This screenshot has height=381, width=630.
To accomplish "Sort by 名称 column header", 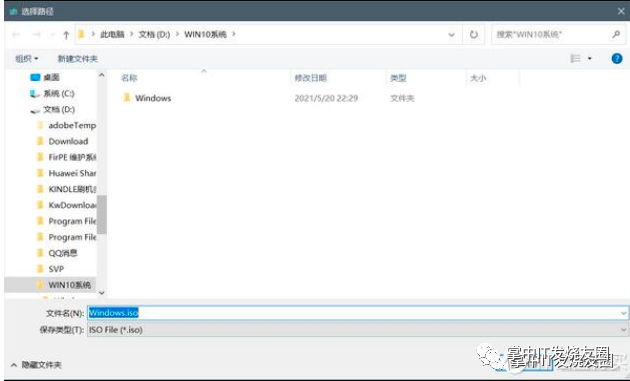I will tap(129, 78).
